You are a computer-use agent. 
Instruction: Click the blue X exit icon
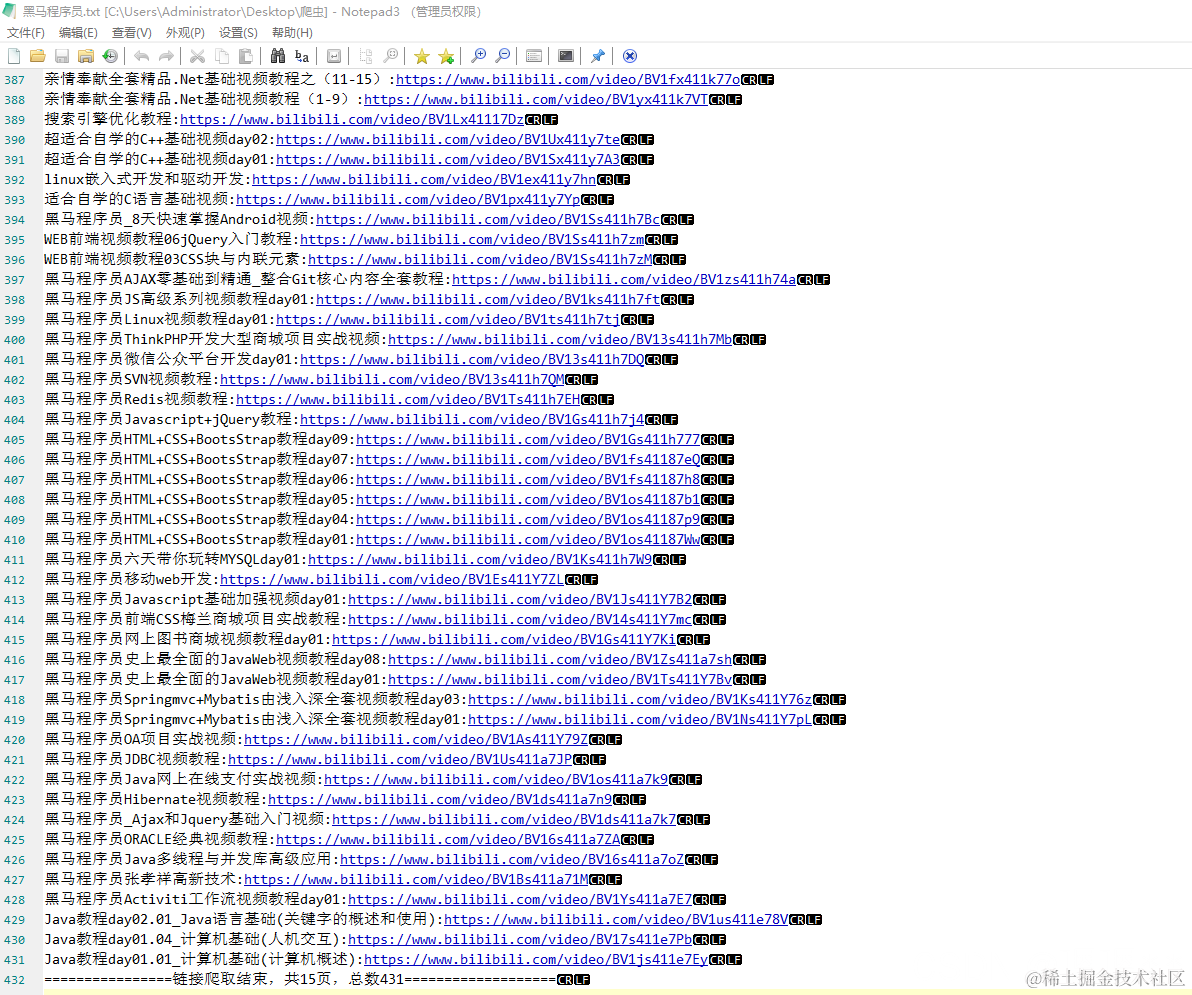pos(629,56)
